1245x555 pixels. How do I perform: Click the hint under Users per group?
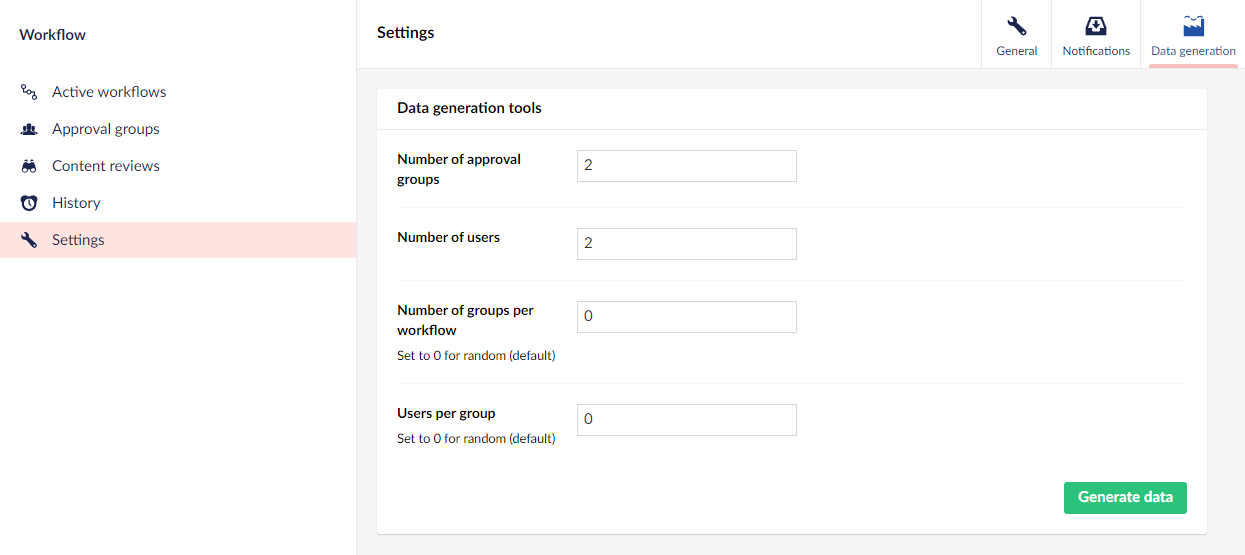[476, 439]
